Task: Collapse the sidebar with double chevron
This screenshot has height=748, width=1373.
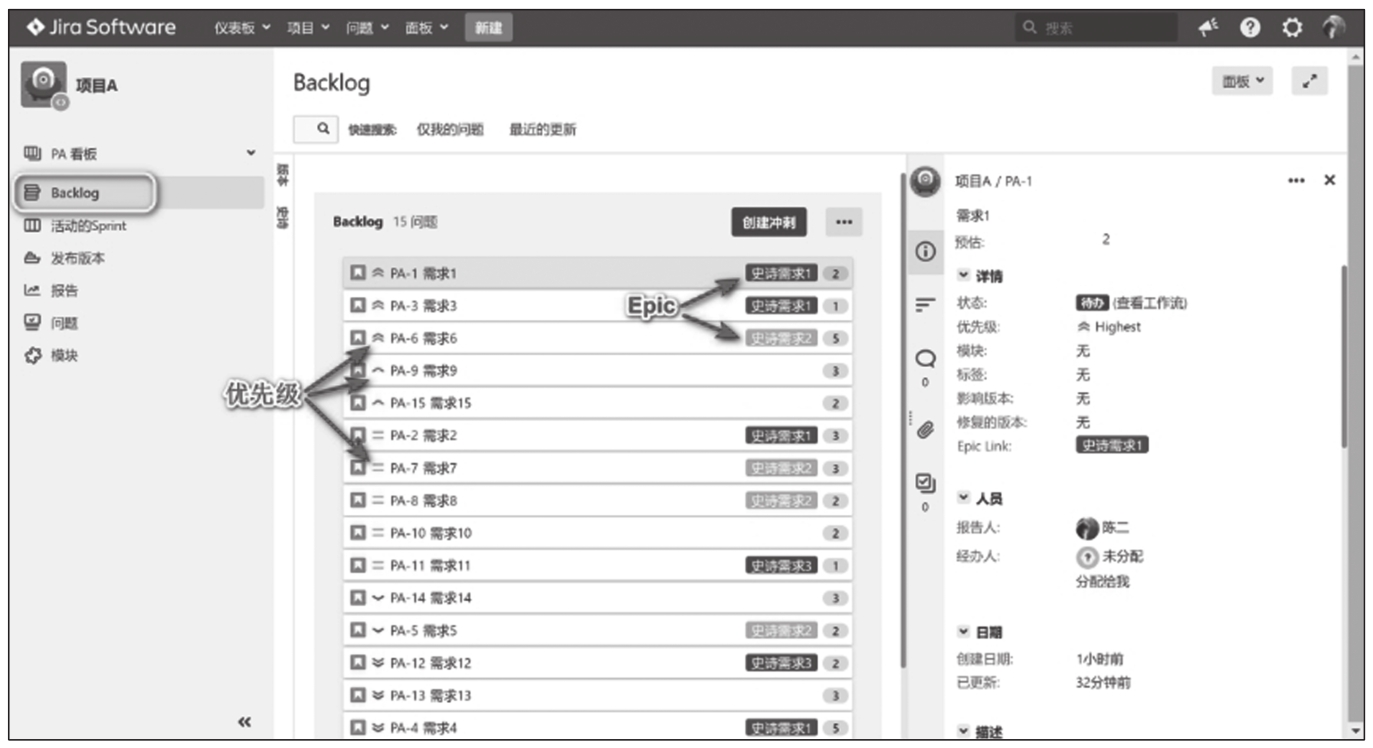Action: [x=244, y=722]
